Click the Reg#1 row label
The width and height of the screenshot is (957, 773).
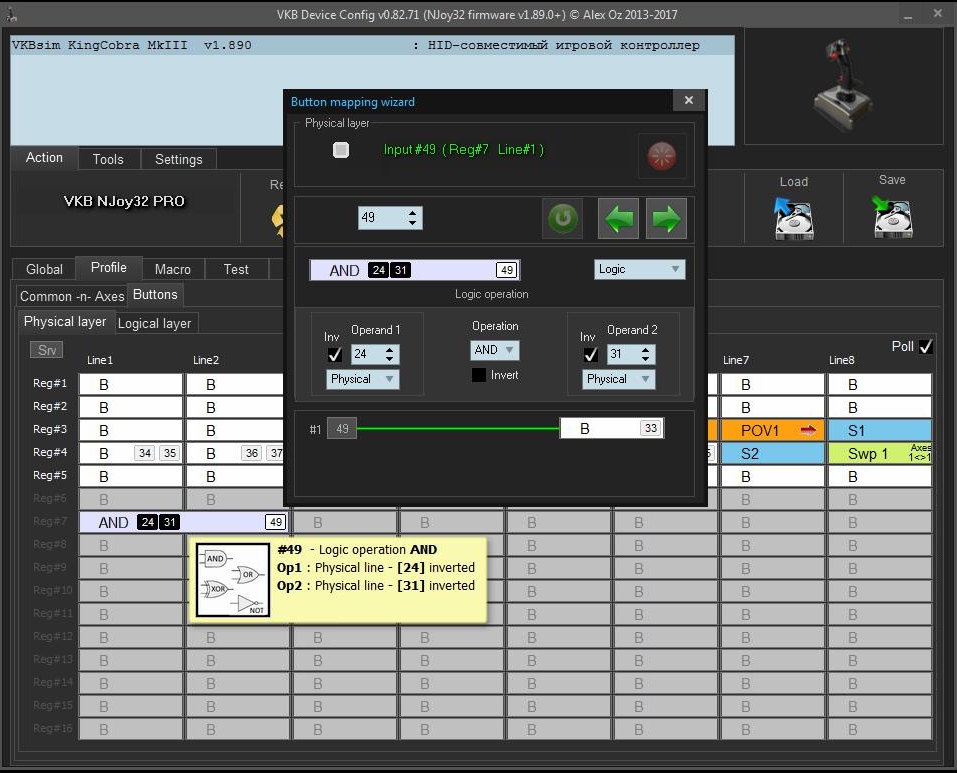pos(50,383)
